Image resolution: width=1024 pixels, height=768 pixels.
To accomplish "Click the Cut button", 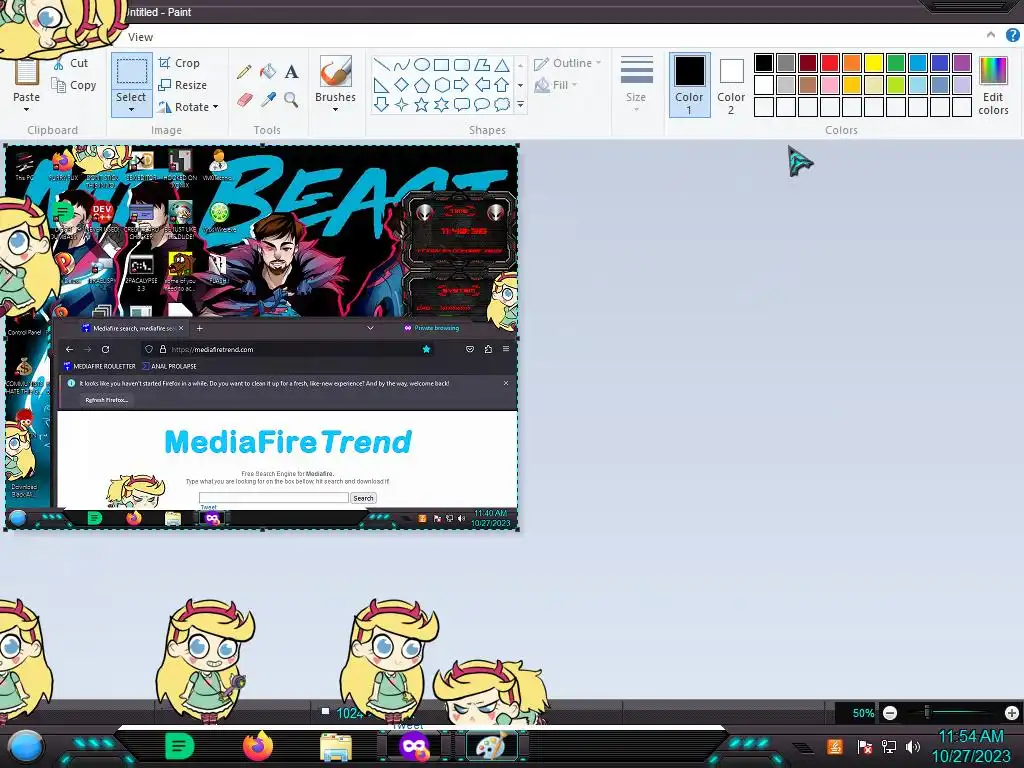I will coord(71,63).
